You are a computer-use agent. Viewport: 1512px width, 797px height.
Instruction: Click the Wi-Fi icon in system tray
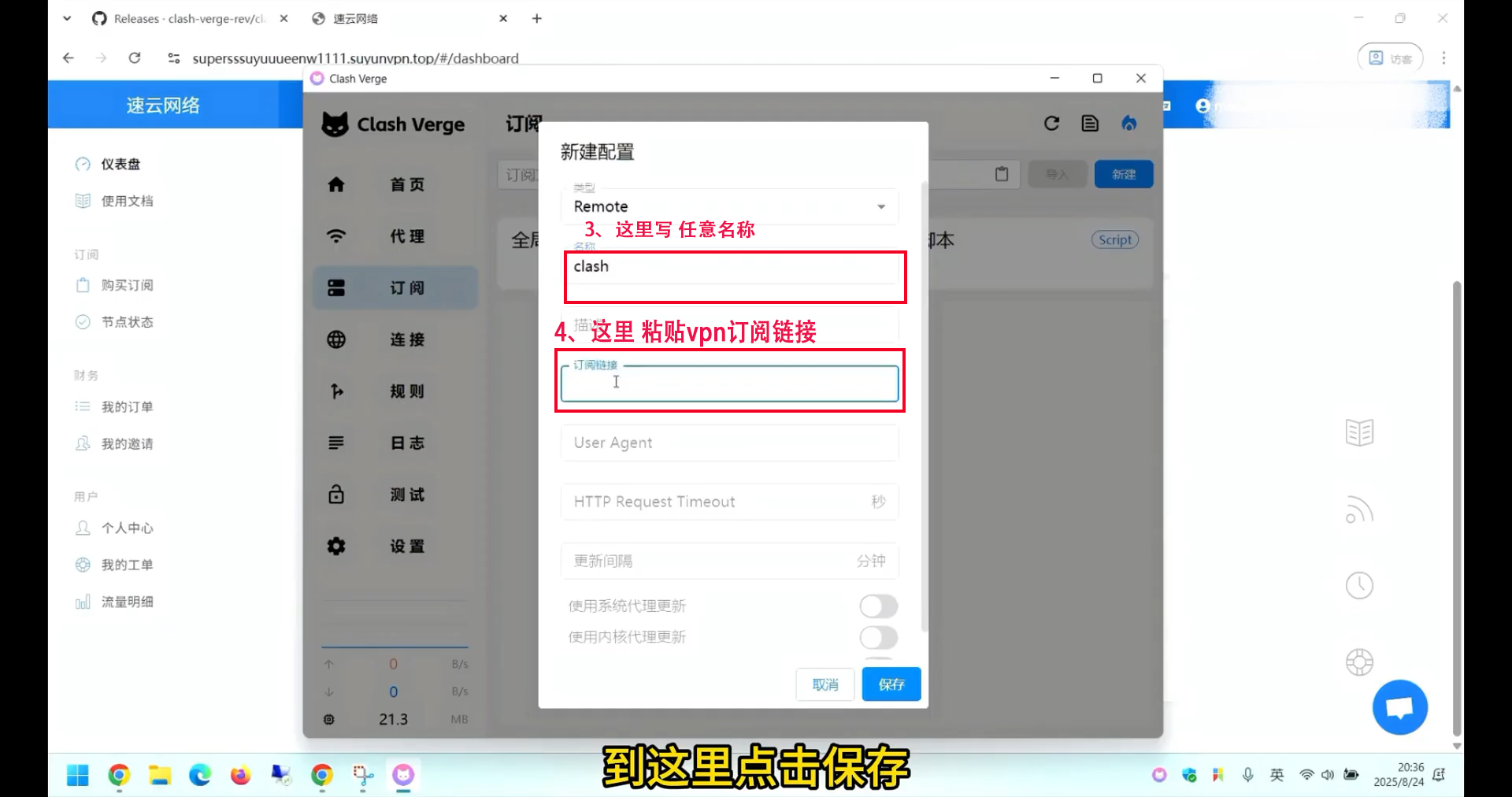click(x=1306, y=775)
